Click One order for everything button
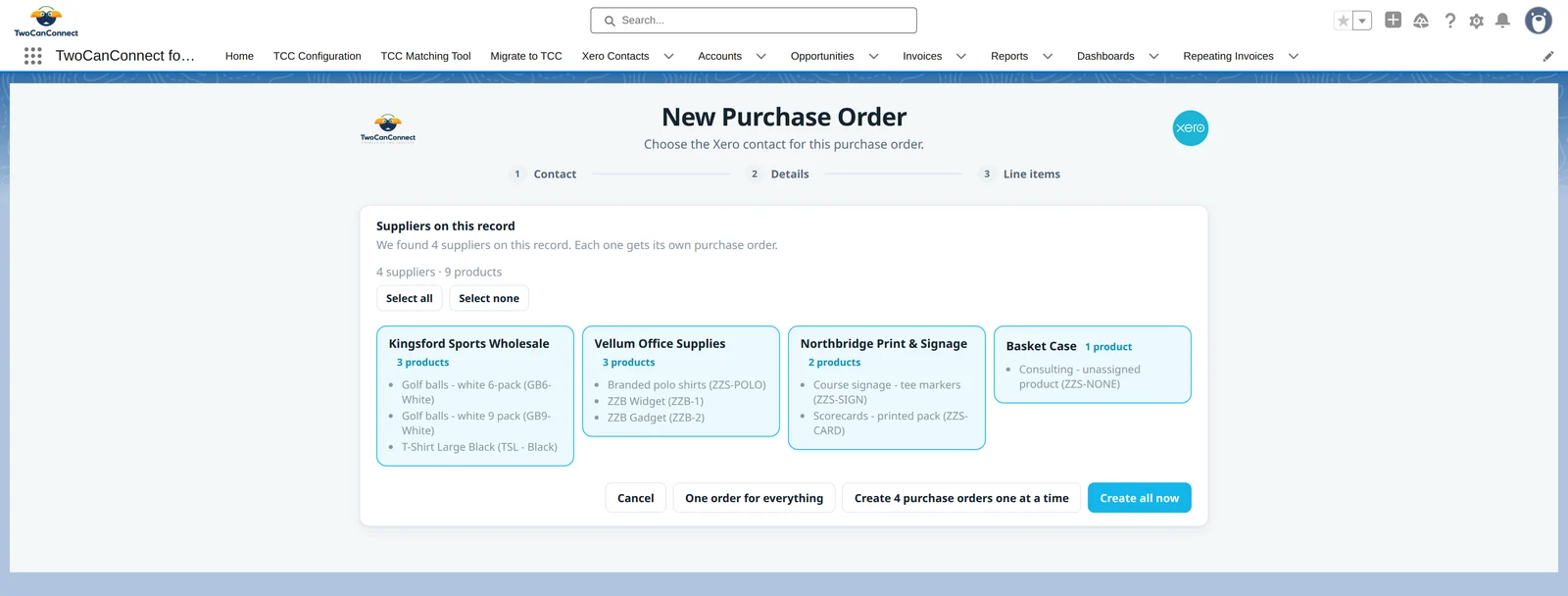1568x596 pixels. click(x=755, y=498)
